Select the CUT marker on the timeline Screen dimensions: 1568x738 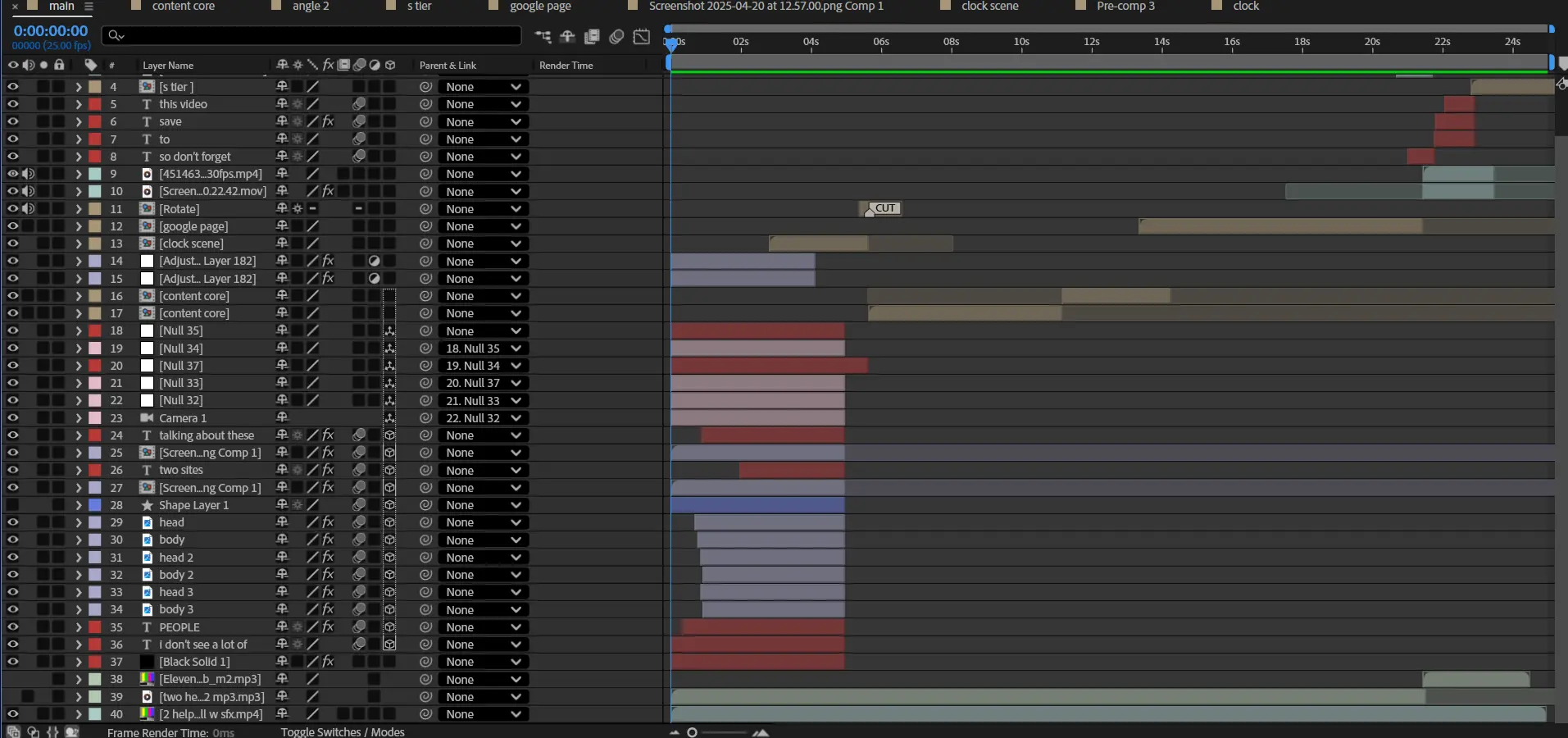[x=884, y=208]
